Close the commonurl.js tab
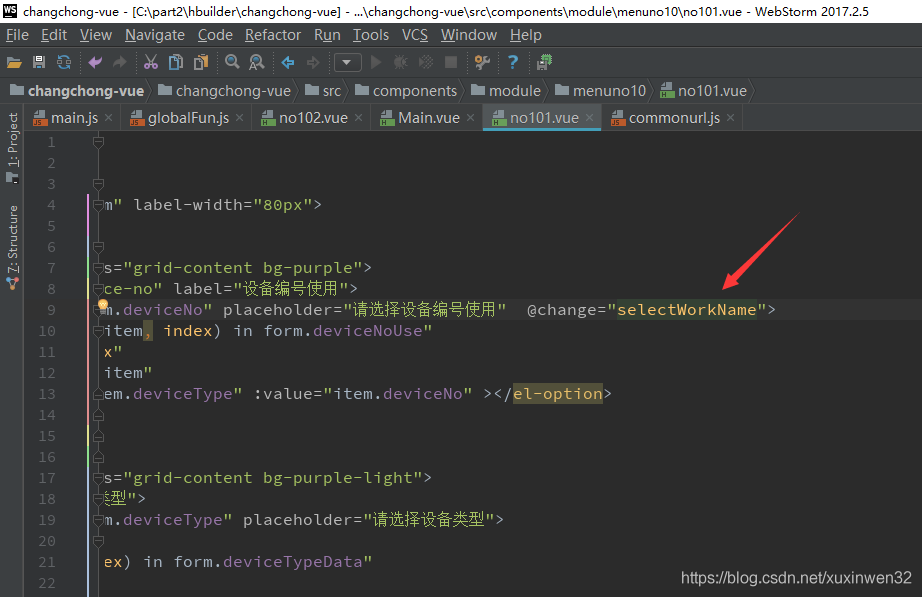This screenshot has width=922, height=597. [x=731, y=118]
